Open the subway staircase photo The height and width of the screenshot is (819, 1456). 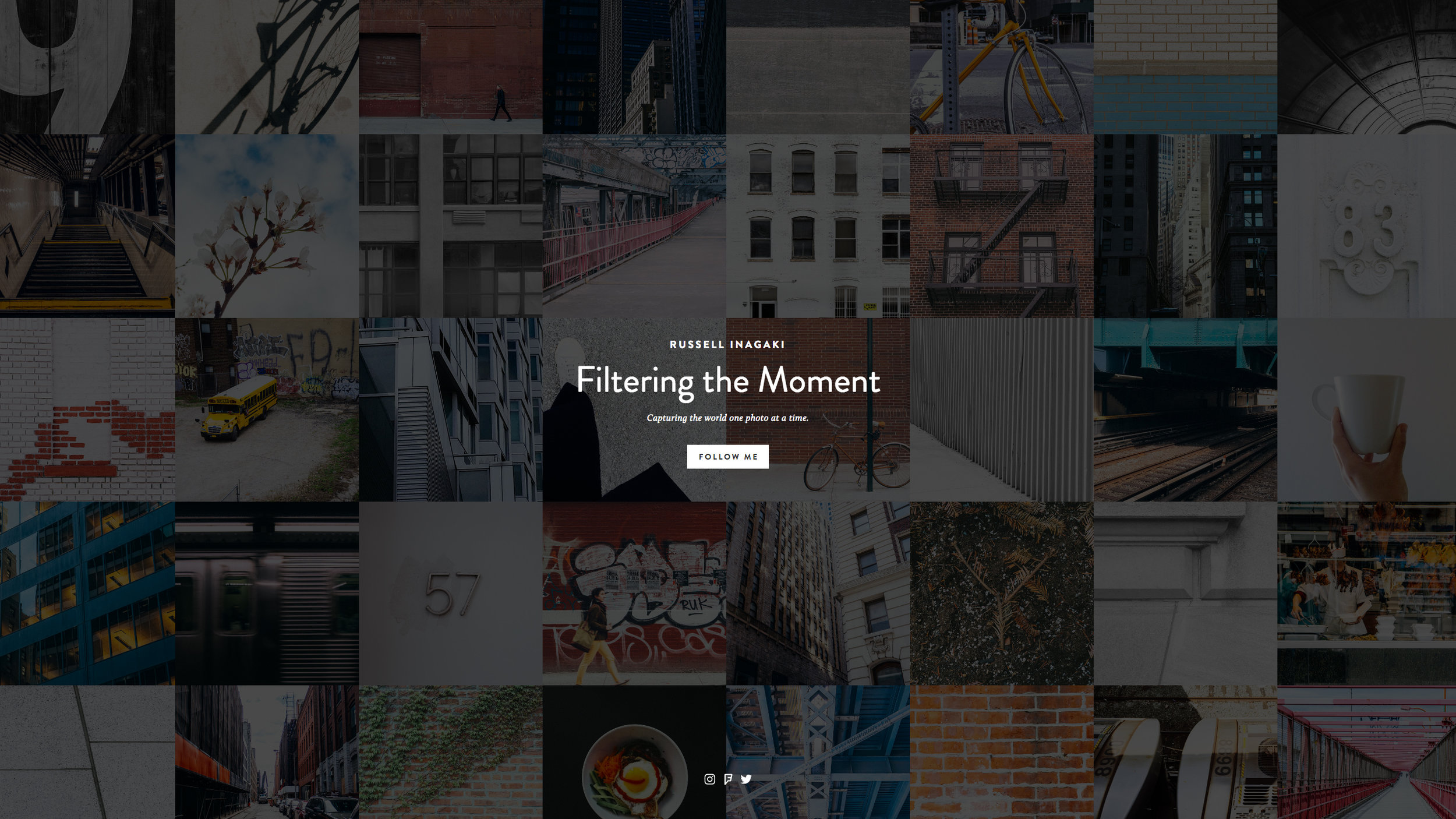tap(87, 226)
